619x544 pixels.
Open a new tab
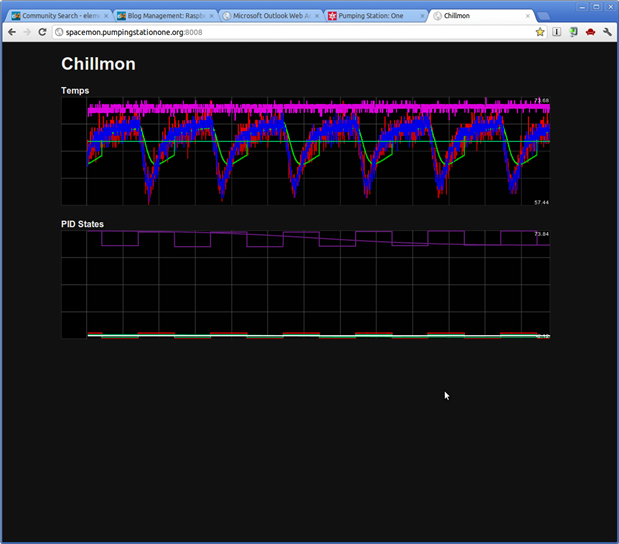546,16
